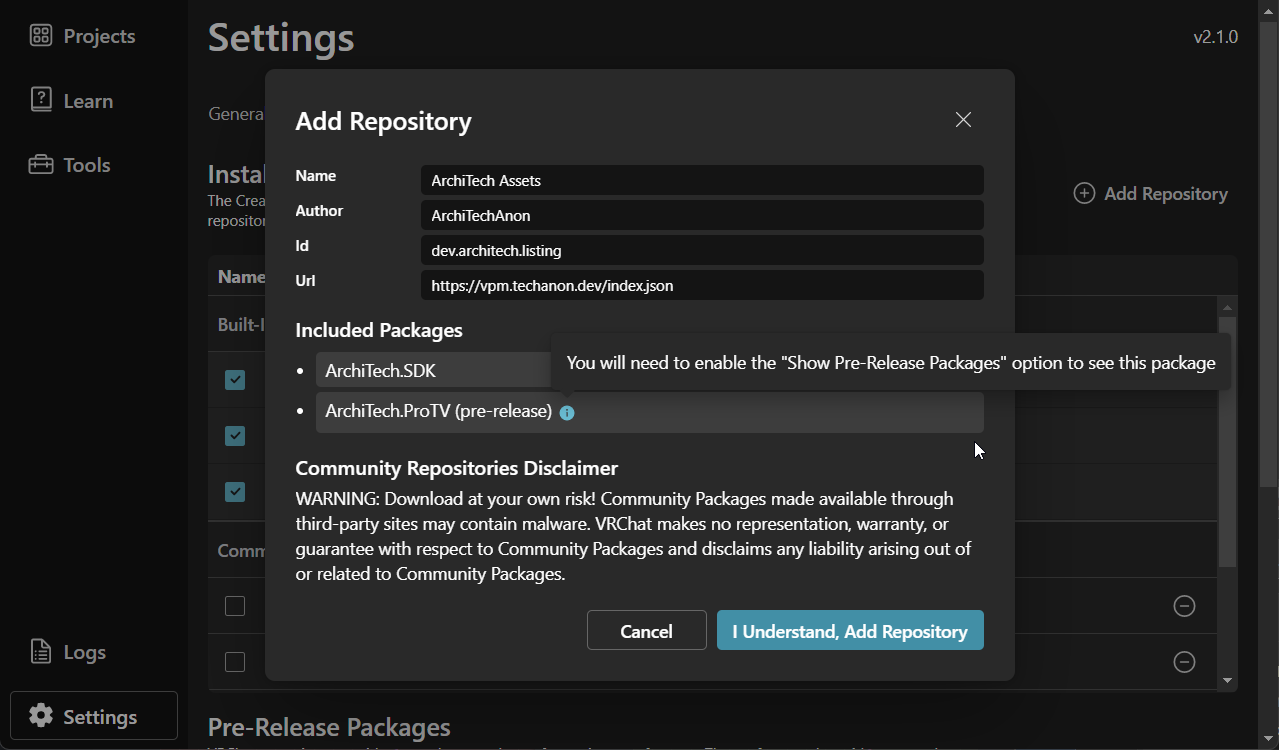This screenshot has width=1279, height=750.
Task: Remove the second community repository
Action: 1184,662
